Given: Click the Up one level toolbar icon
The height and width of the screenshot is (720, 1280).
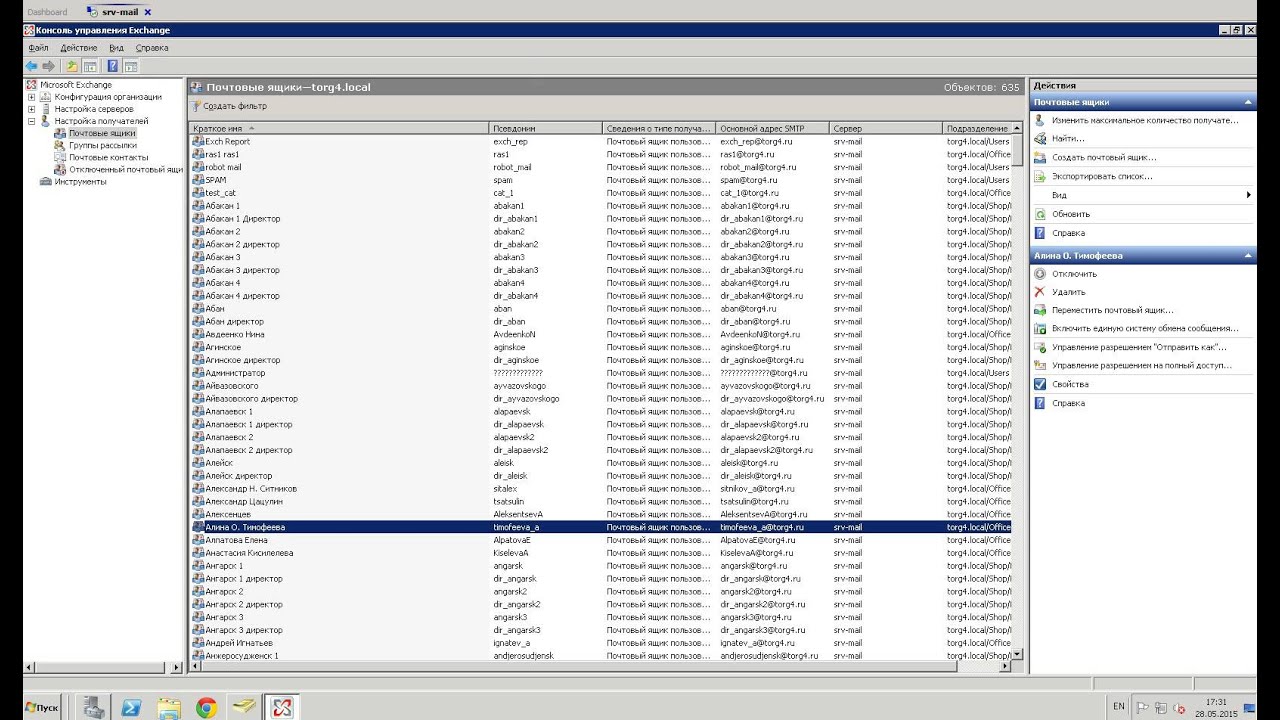Looking at the screenshot, I should point(72,66).
